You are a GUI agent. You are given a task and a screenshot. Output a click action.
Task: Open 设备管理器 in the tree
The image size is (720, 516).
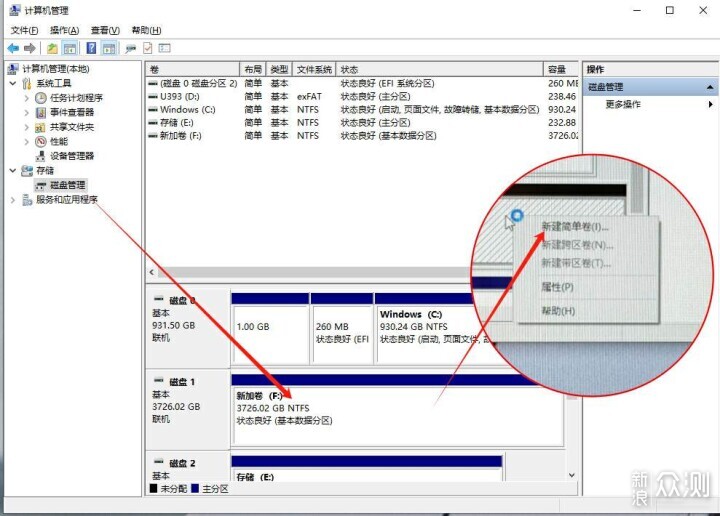pyautogui.click(x=72, y=156)
